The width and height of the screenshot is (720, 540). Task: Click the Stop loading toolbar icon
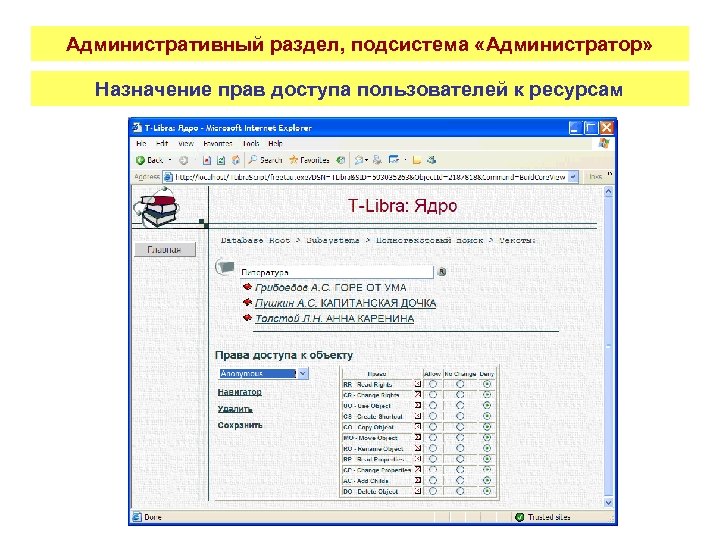pyautogui.click(x=207, y=160)
